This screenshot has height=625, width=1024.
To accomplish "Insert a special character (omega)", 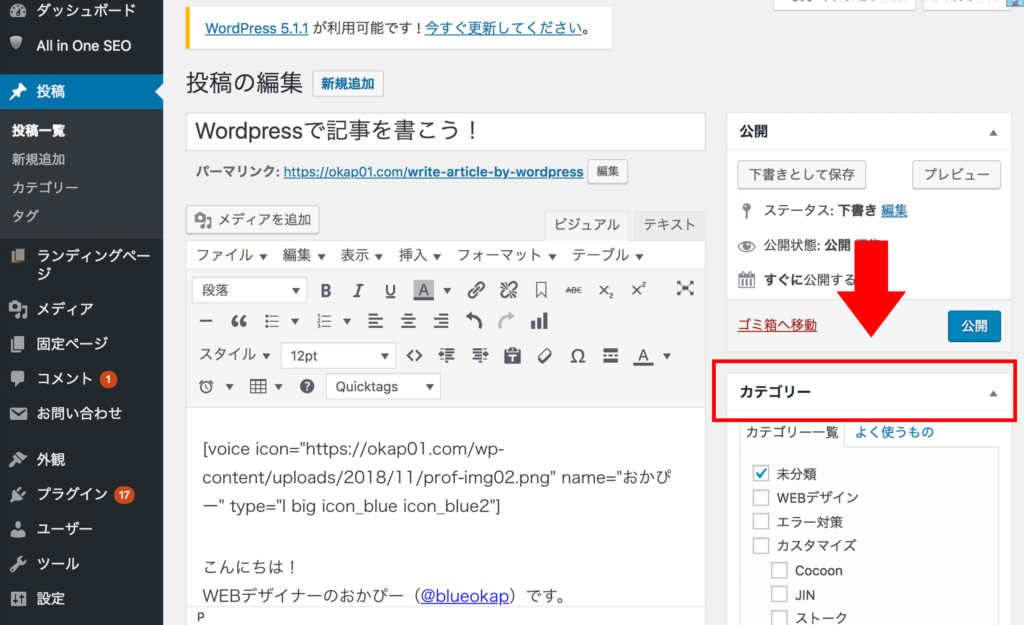I will click(x=577, y=356).
